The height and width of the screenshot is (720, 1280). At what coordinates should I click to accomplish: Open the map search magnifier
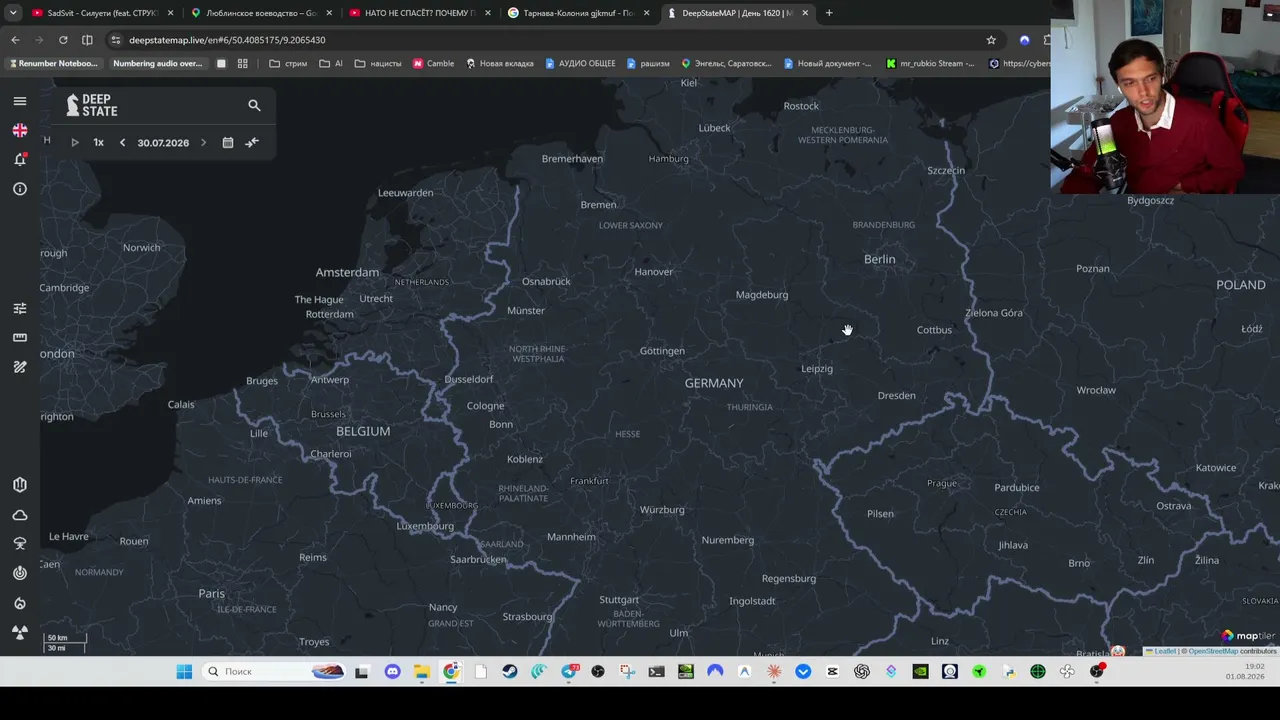tap(254, 105)
